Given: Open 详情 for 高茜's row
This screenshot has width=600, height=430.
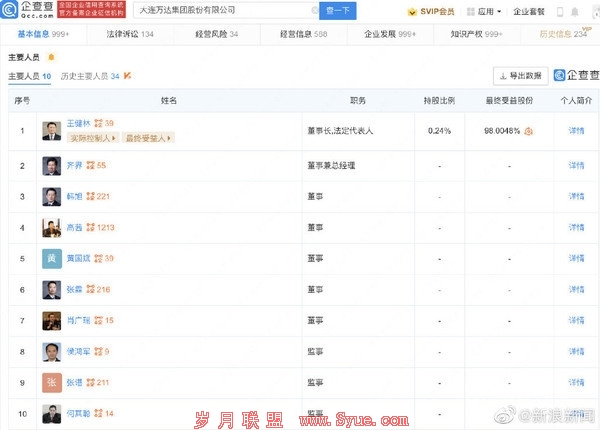Looking at the screenshot, I should (576, 227).
